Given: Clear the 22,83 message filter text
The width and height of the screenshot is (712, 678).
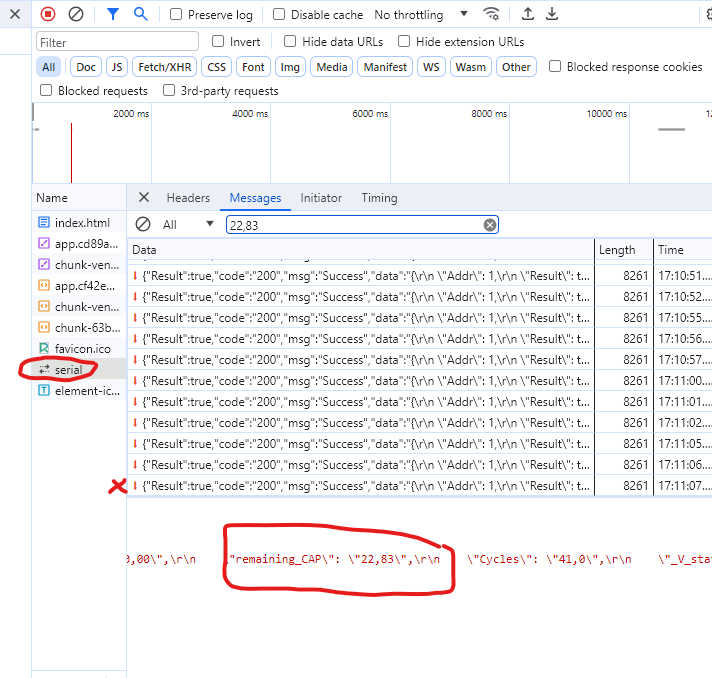Looking at the screenshot, I should coord(490,225).
